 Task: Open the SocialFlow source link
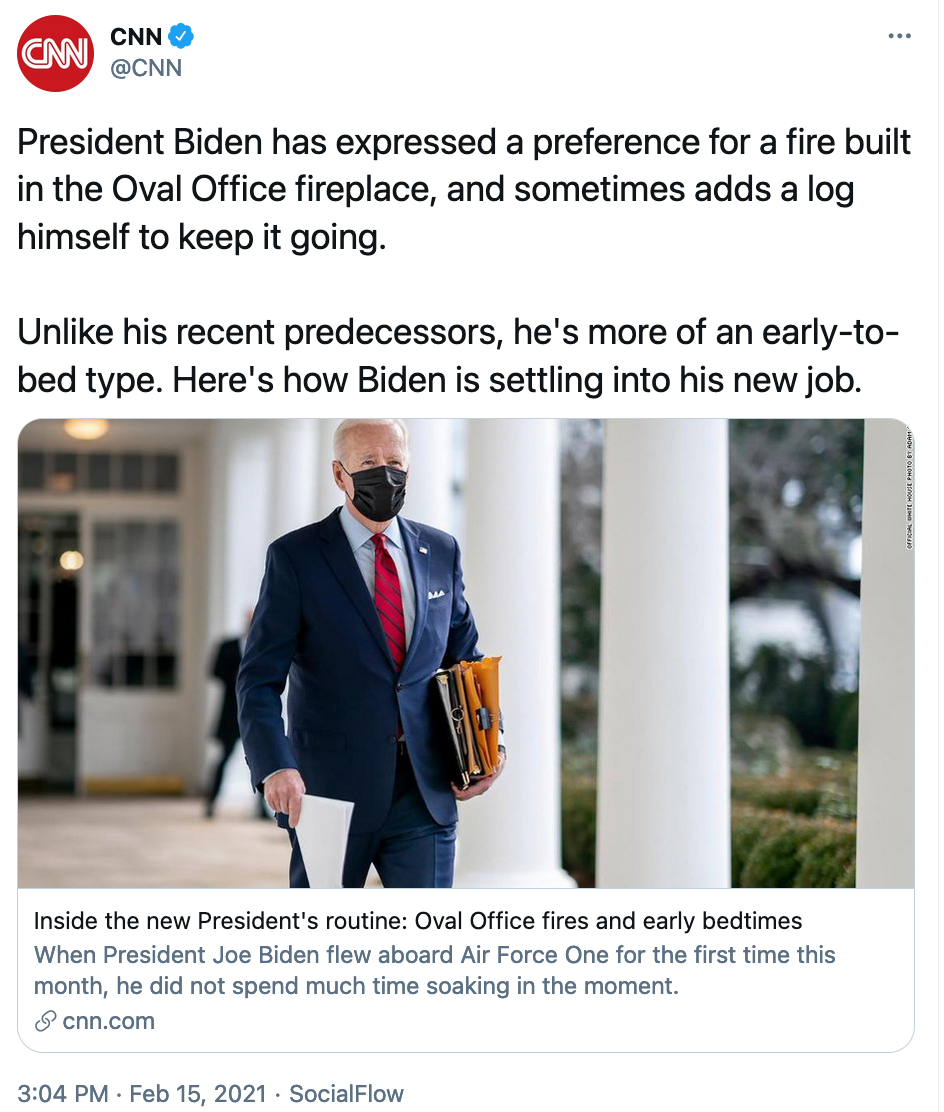(x=346, y=1093)
